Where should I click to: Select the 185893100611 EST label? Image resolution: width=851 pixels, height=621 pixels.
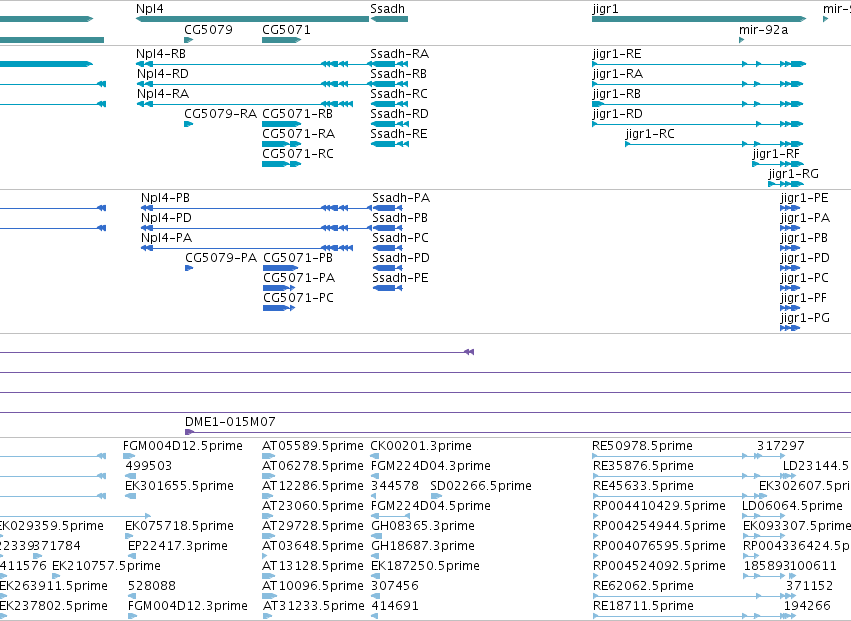[790, 566]
